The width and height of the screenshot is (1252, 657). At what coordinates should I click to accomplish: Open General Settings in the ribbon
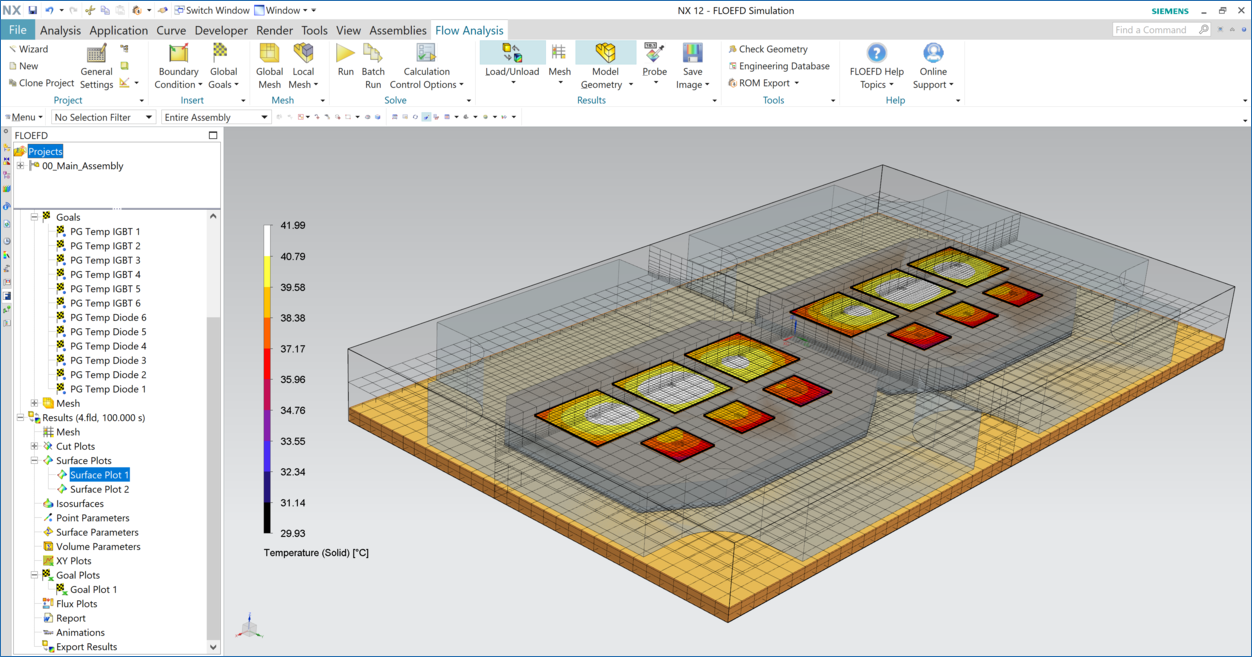pos(96,54)
